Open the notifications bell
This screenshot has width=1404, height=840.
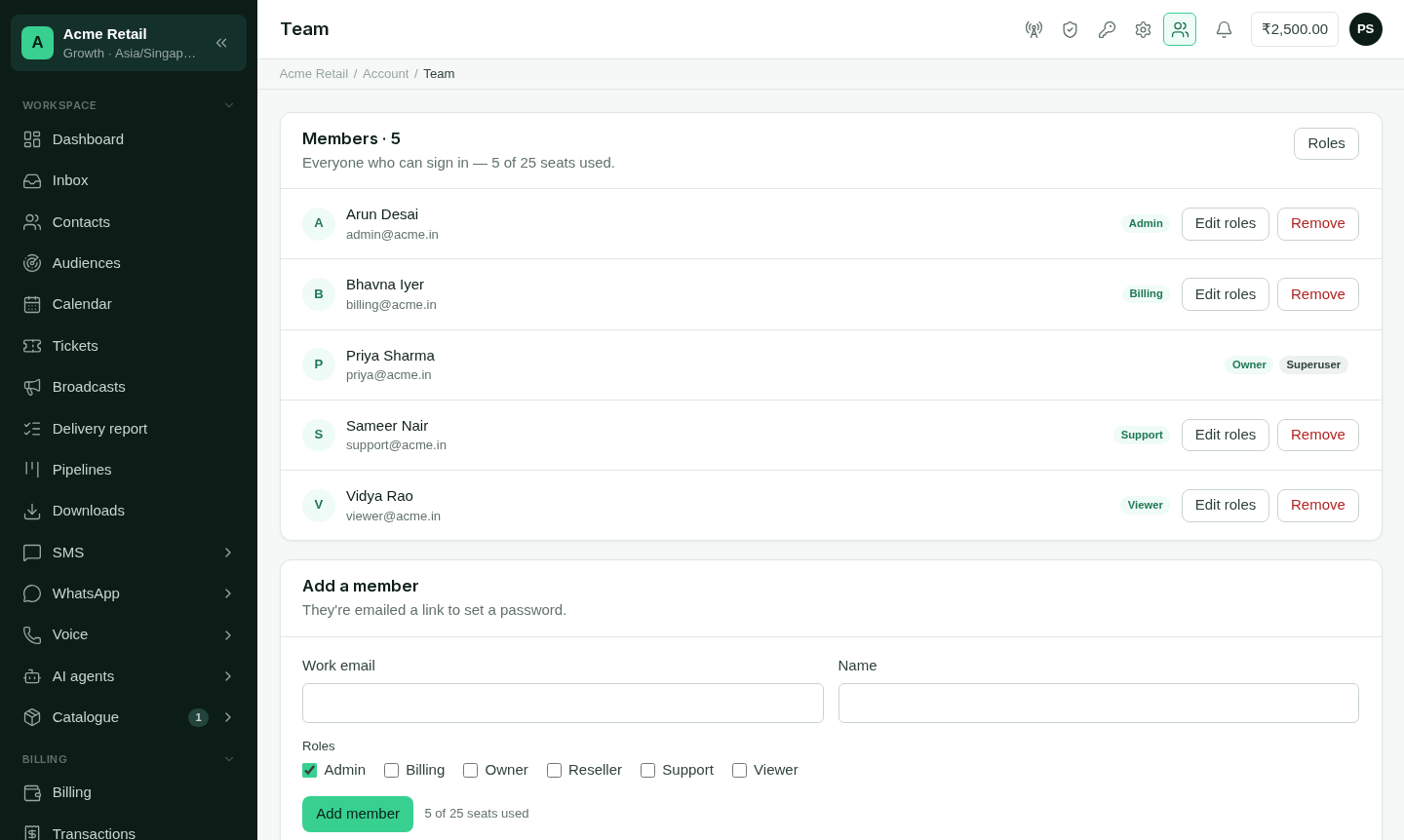[1224, 29]
